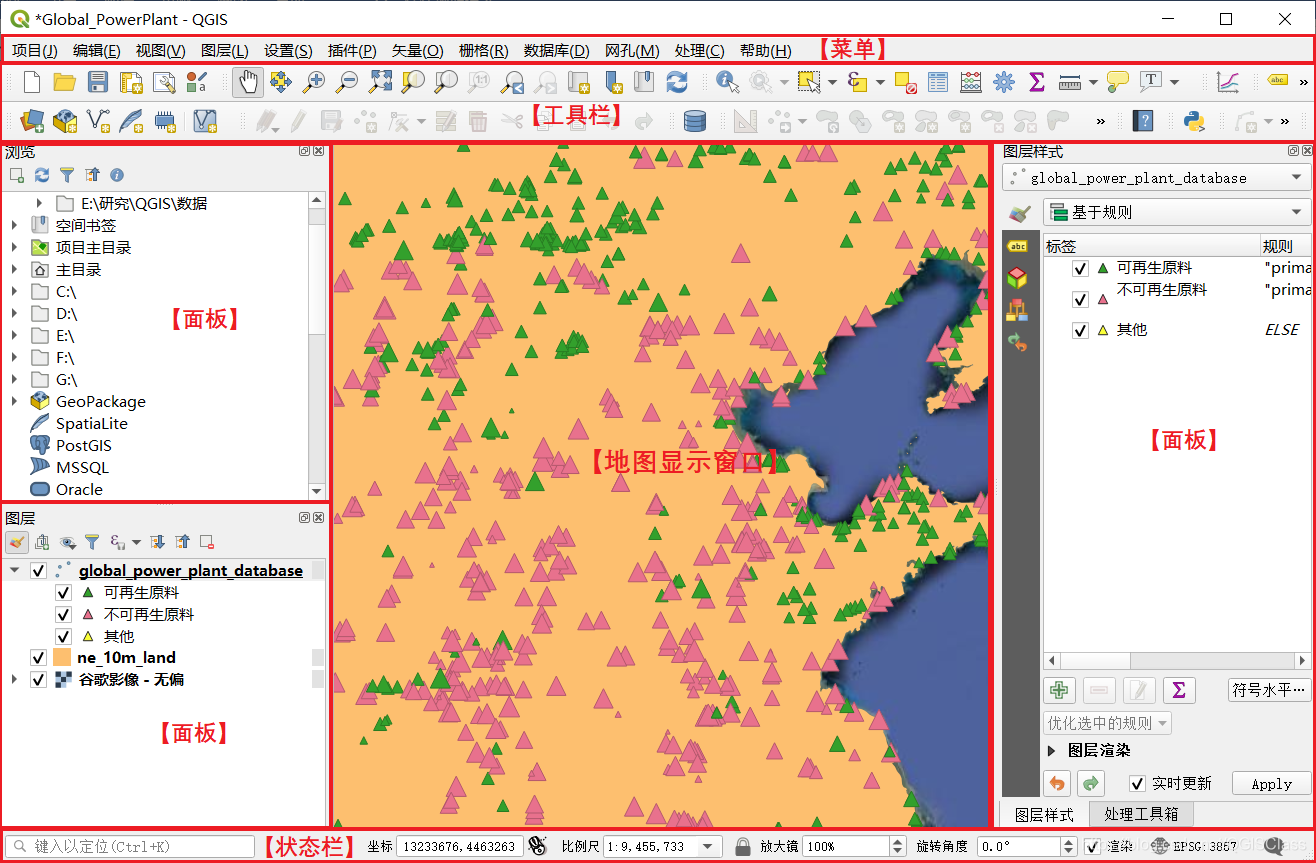Open the 矢量(O) menu
This screenshot has width=1316, height=863.
[x=417, y=51]
